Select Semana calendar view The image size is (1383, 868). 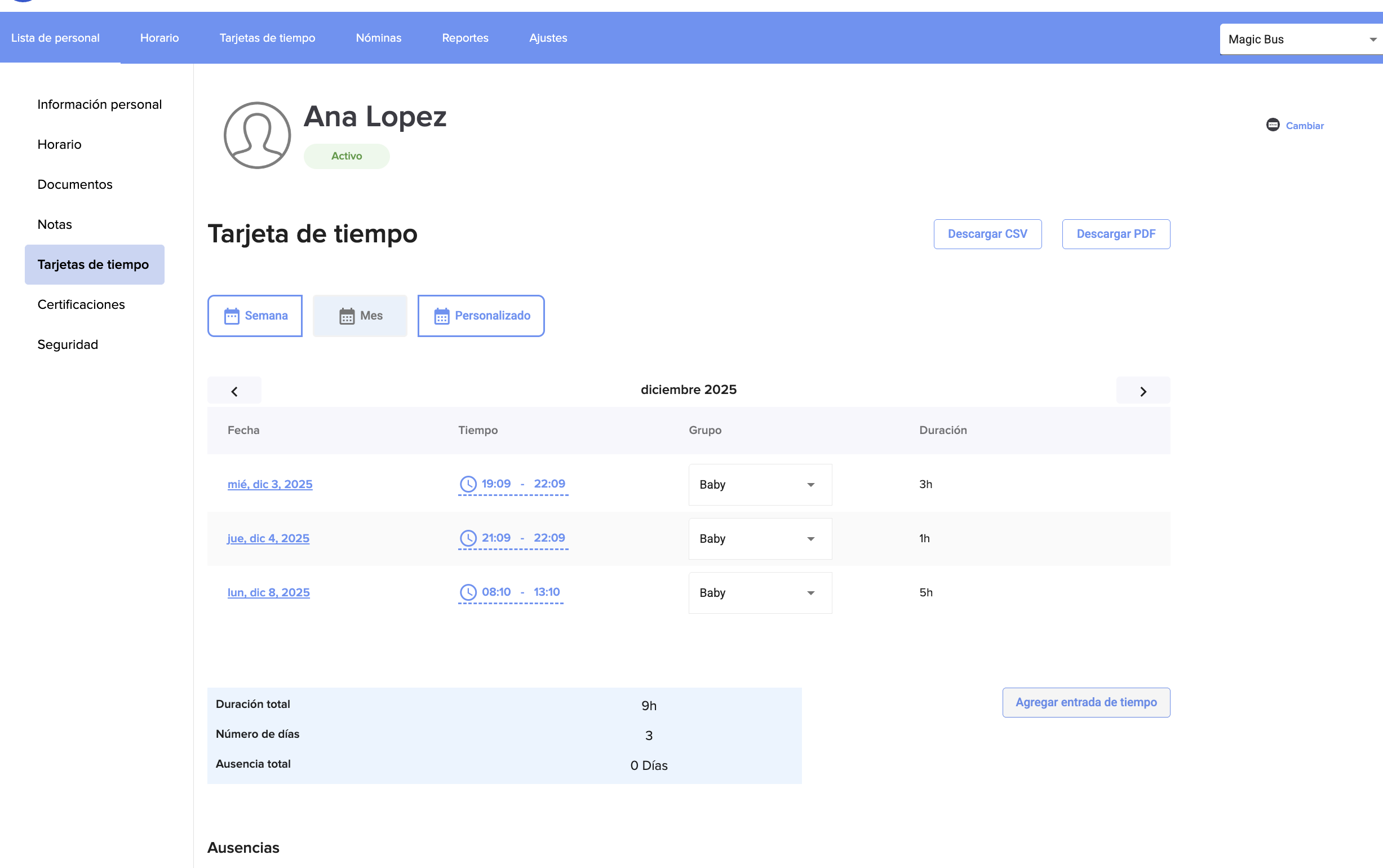255,316
